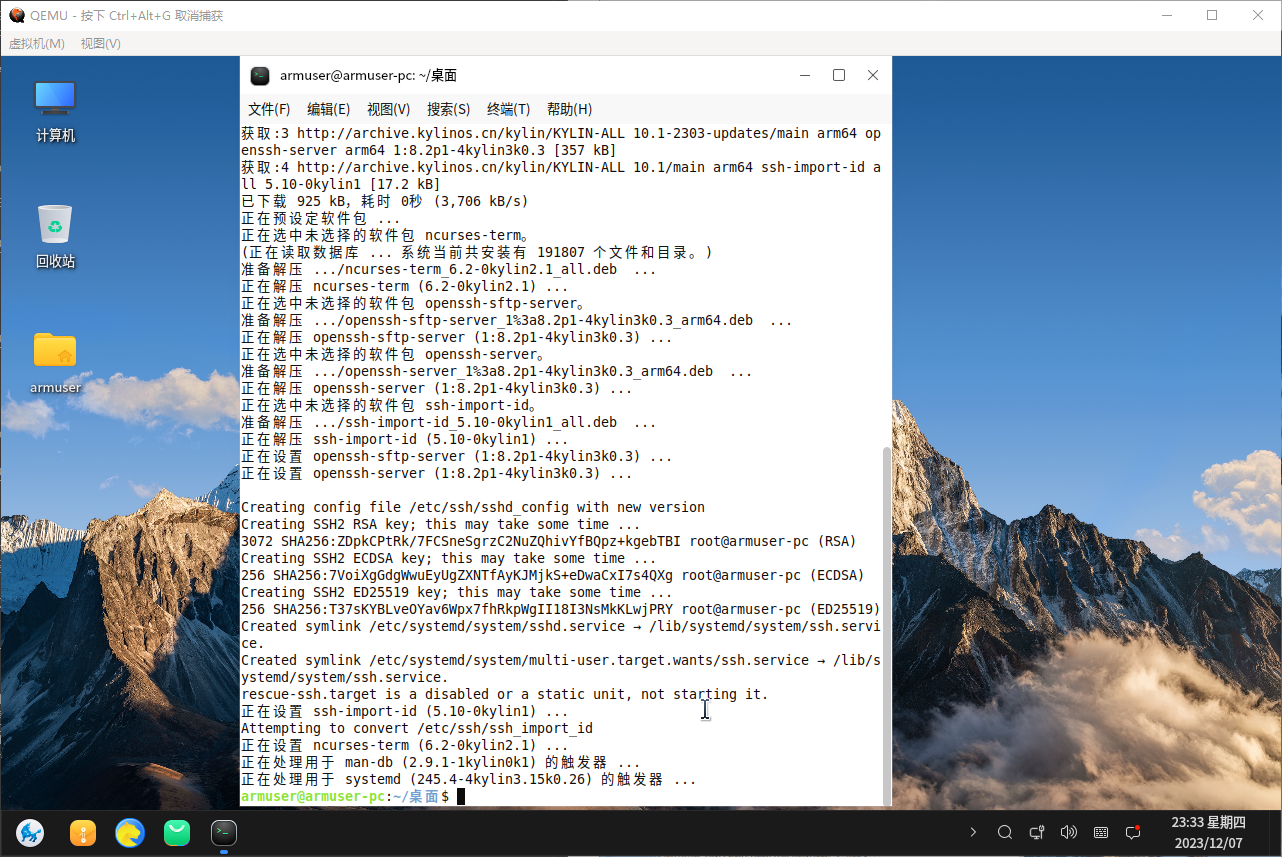1282x857 pixels.
Task: Close the terminal window
Action: (x=873, y=75)
